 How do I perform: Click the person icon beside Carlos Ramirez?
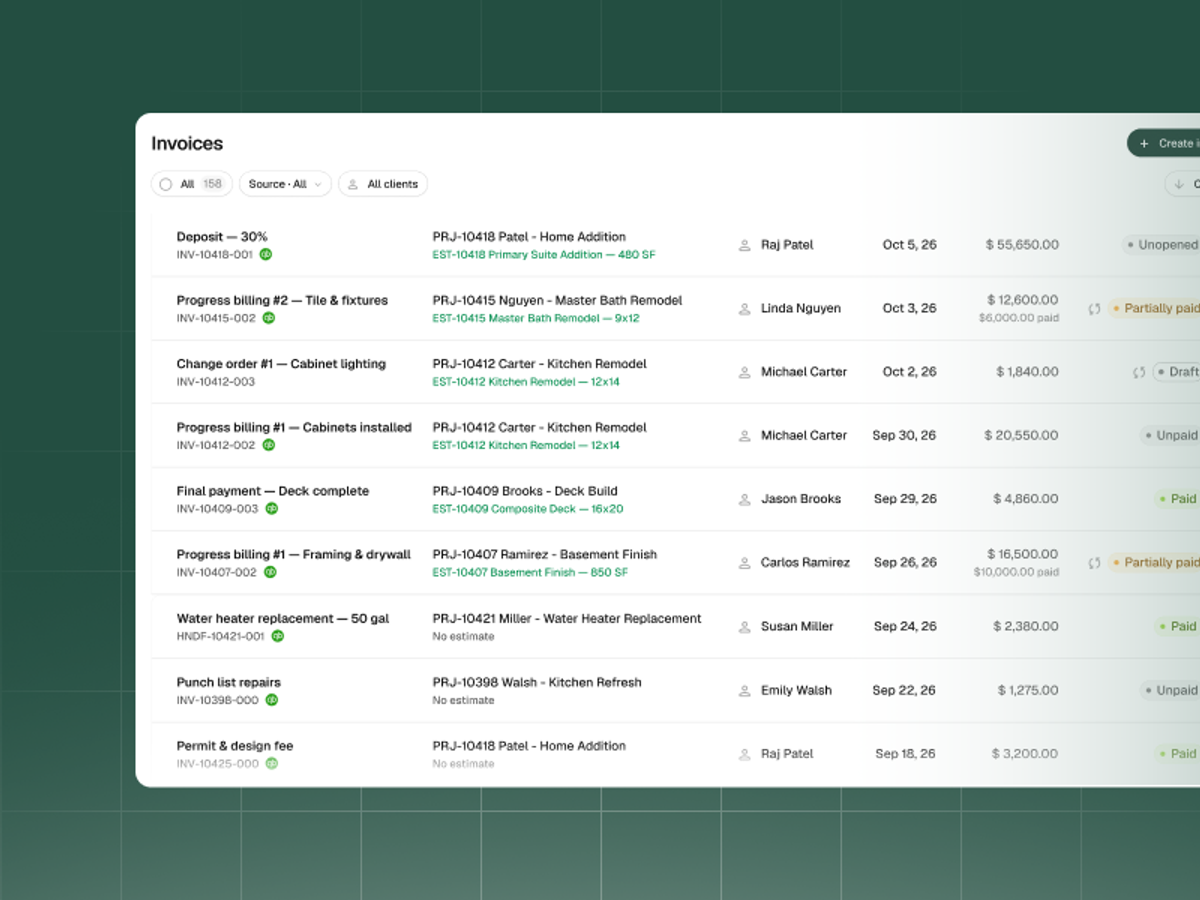pyautogui.click(x=744, y=563)
